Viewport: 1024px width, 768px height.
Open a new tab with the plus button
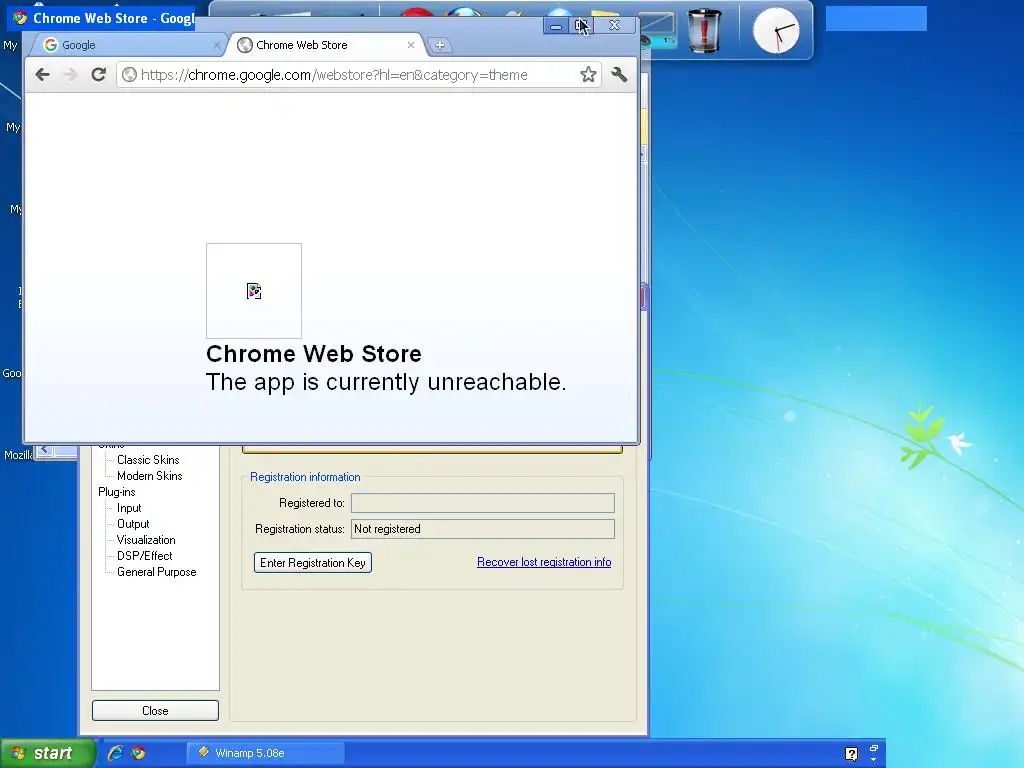[x=440, y=45]
